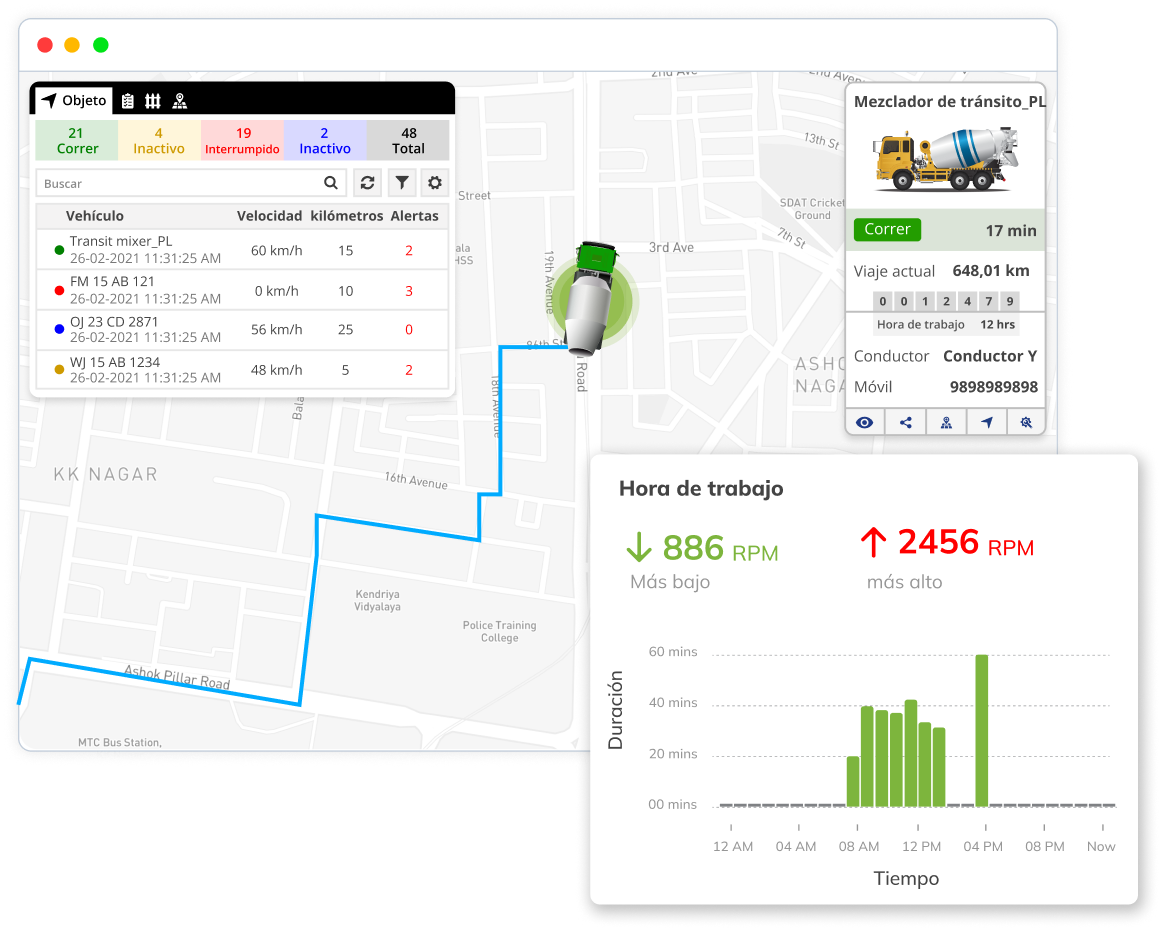Click the Conductor Y driver name

click(x=990, y=356)
